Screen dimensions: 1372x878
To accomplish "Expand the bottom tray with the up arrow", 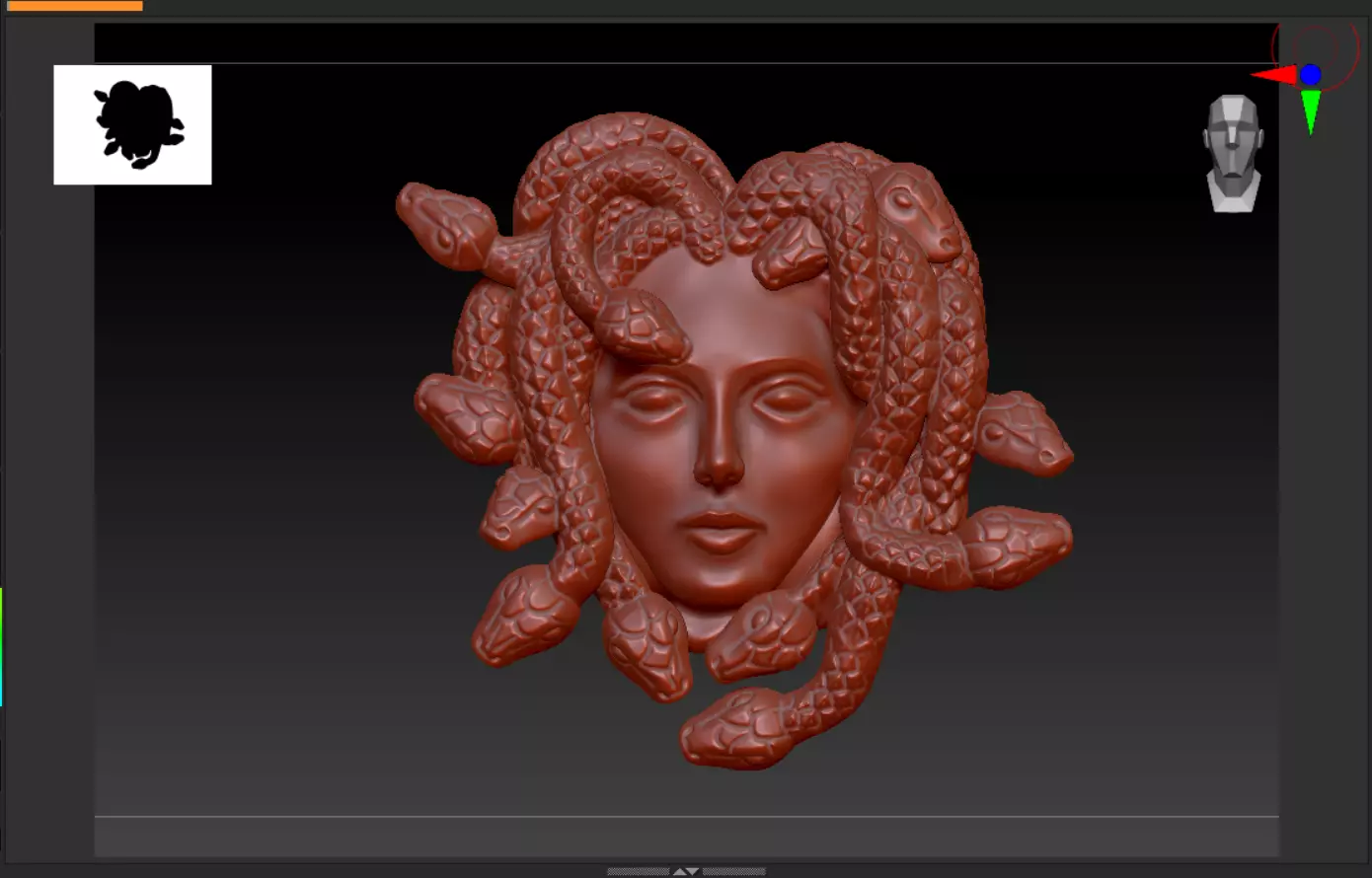I will (x=680, y=872).
